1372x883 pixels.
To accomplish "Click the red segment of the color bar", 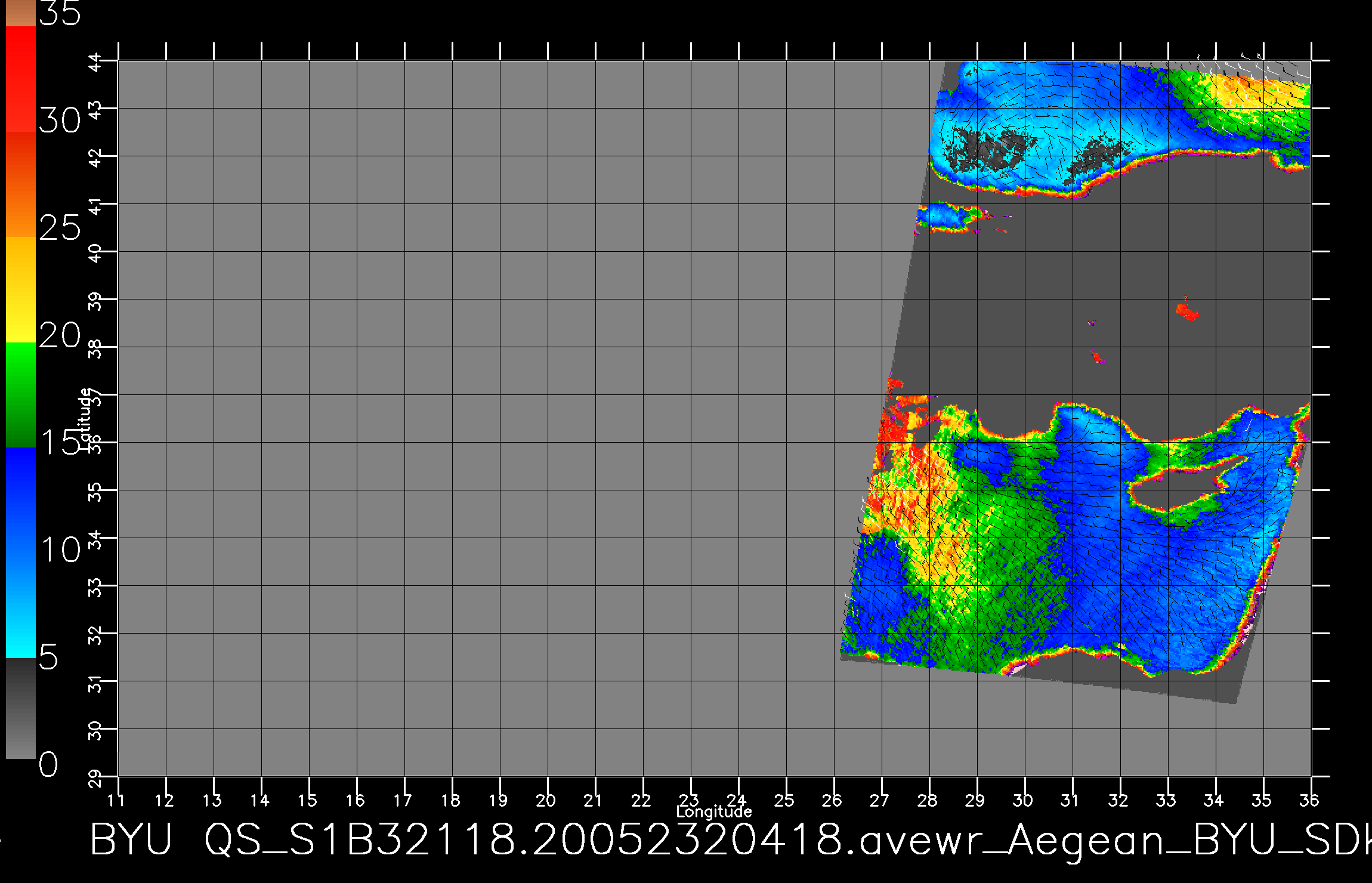I will coord(20,79).
